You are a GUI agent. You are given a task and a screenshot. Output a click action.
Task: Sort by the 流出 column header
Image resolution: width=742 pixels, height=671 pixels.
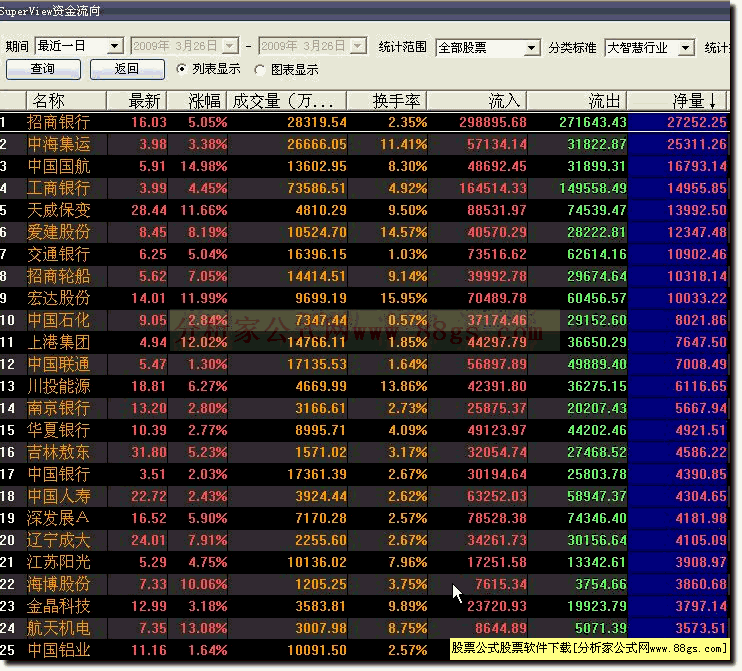577,101
